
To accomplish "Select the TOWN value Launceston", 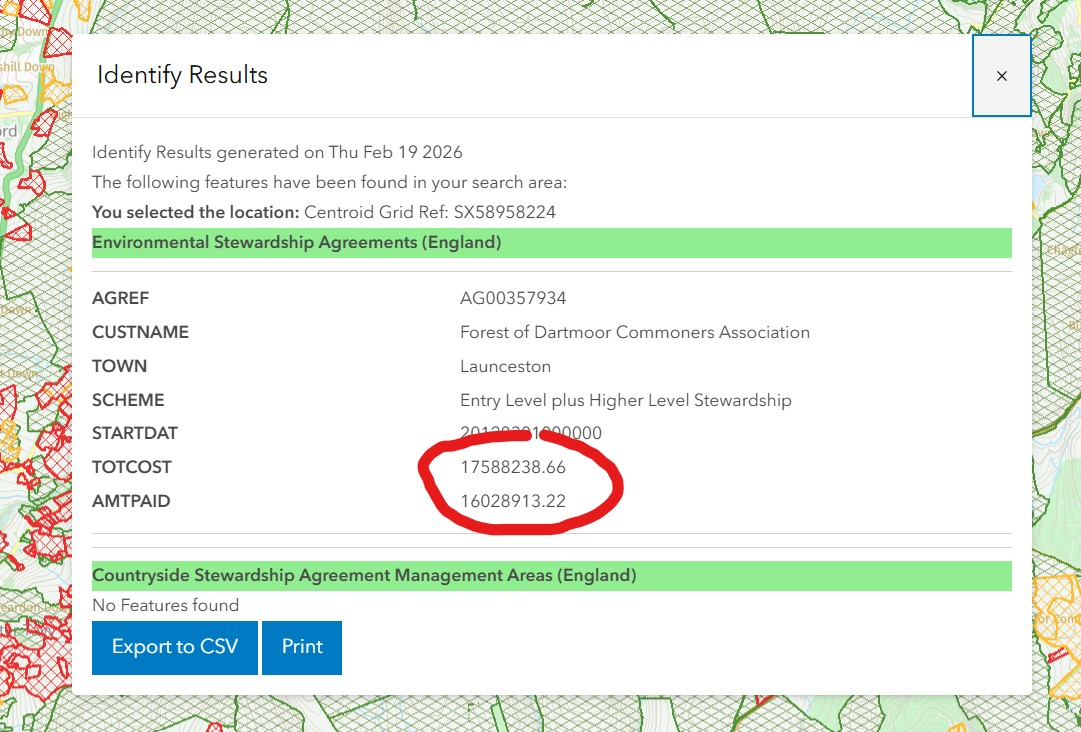I will point(505,366).
